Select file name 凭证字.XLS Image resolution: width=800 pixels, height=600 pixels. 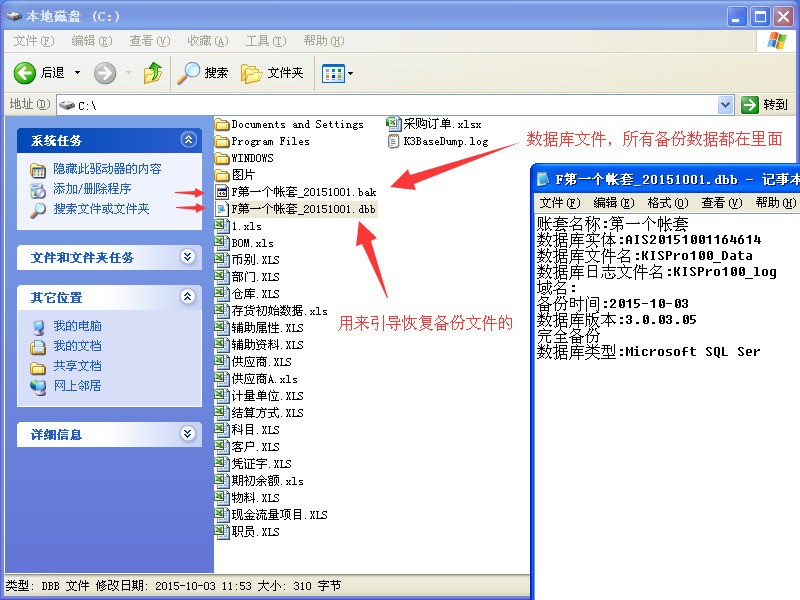click(x=262, y=464)
